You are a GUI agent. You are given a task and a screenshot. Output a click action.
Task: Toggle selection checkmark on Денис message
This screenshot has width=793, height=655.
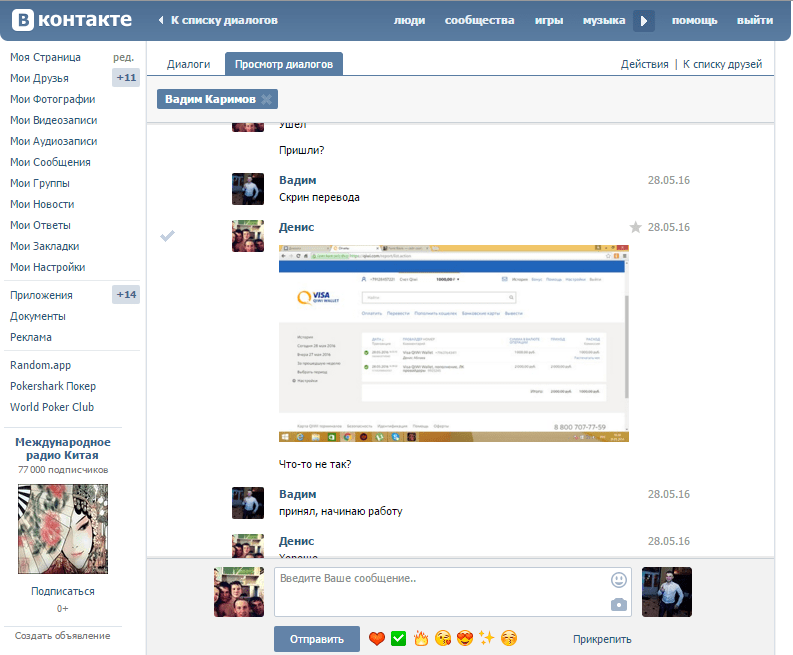pos(168,235)
